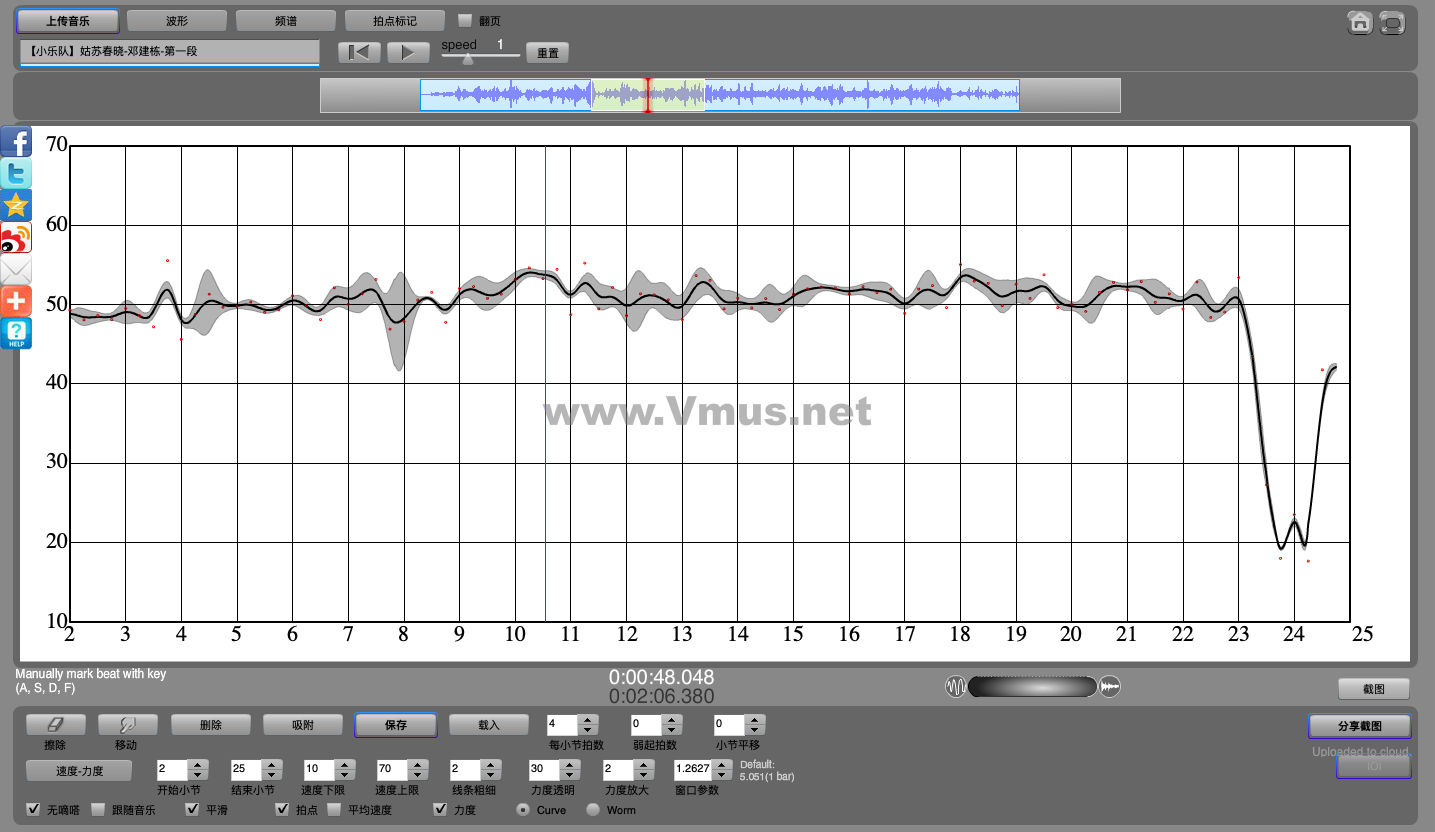
Task: Select the Worm radio button
Action: point(593,809)
